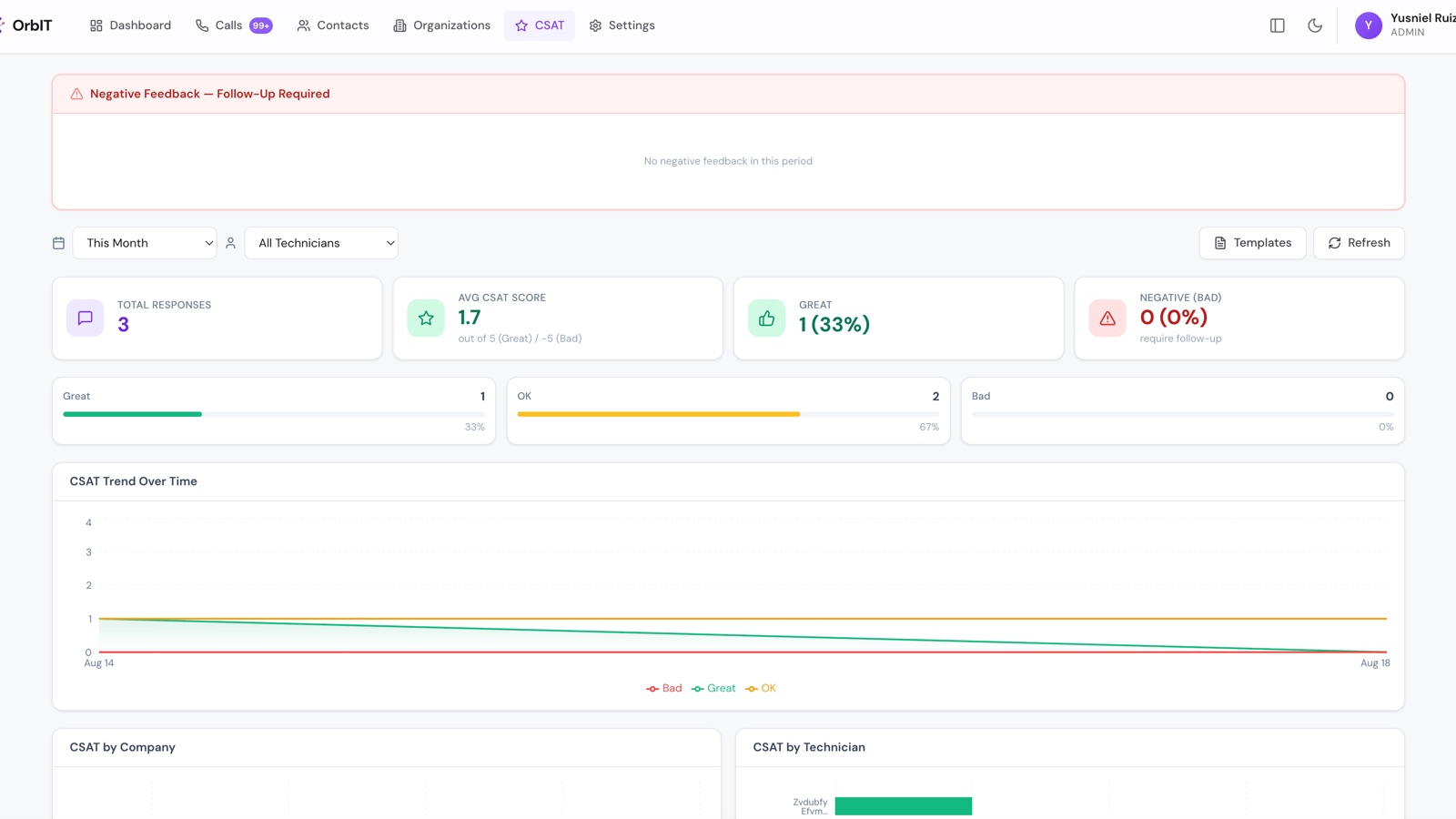1456x819 pixels.
Task: Open the Settings page
Action: (x=622, y=25)
